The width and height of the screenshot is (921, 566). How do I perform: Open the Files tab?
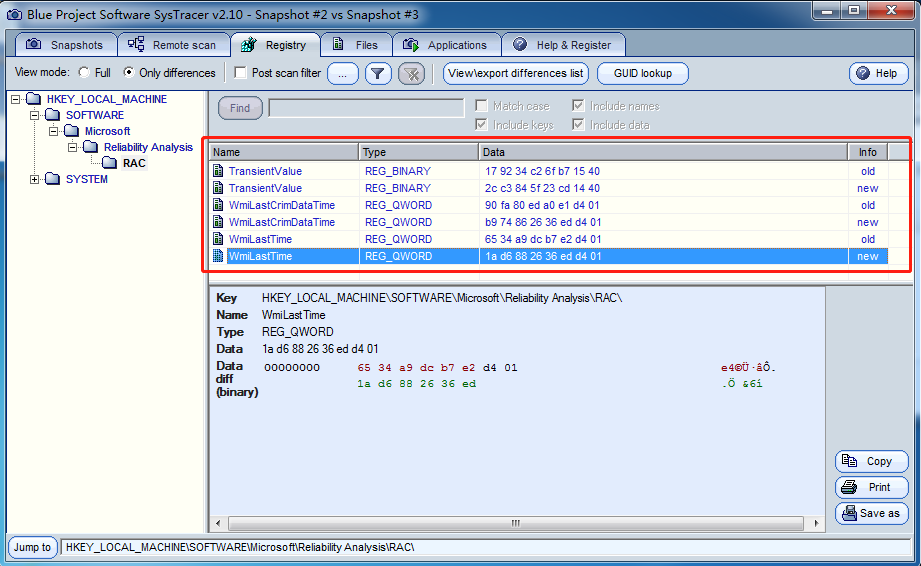click(x=356, y=45)
